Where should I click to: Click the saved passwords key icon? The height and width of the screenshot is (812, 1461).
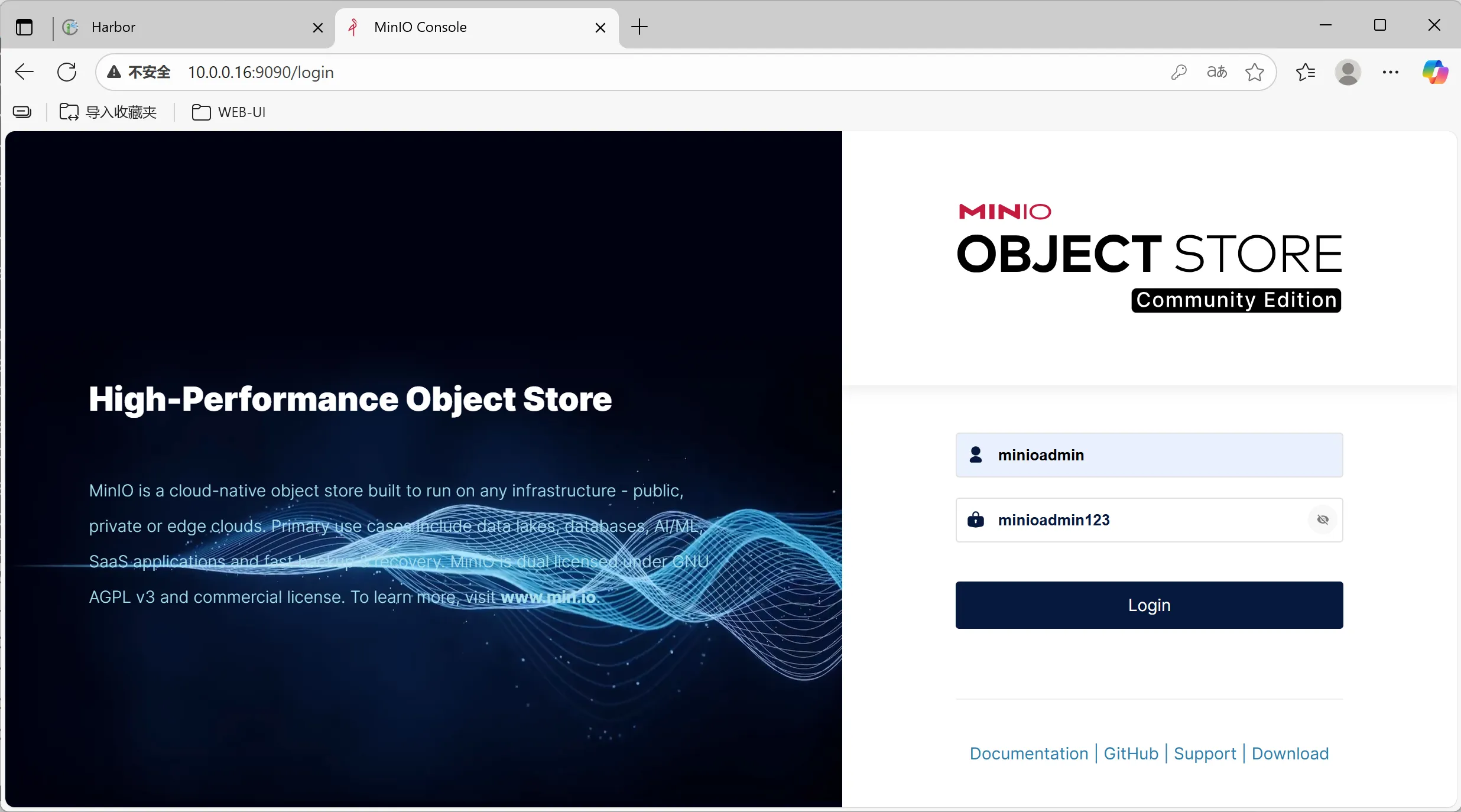[x=1178, y=72]
